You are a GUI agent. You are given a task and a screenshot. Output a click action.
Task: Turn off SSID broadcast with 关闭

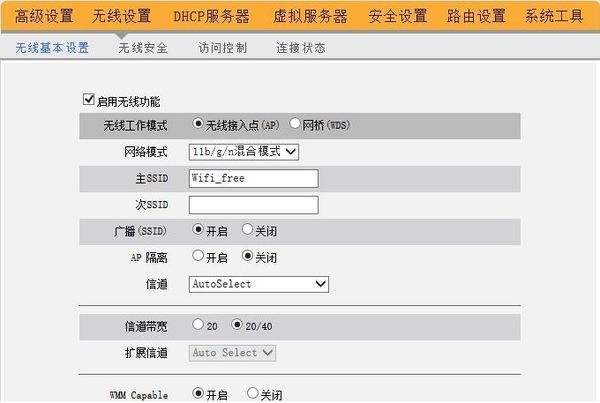247,229
